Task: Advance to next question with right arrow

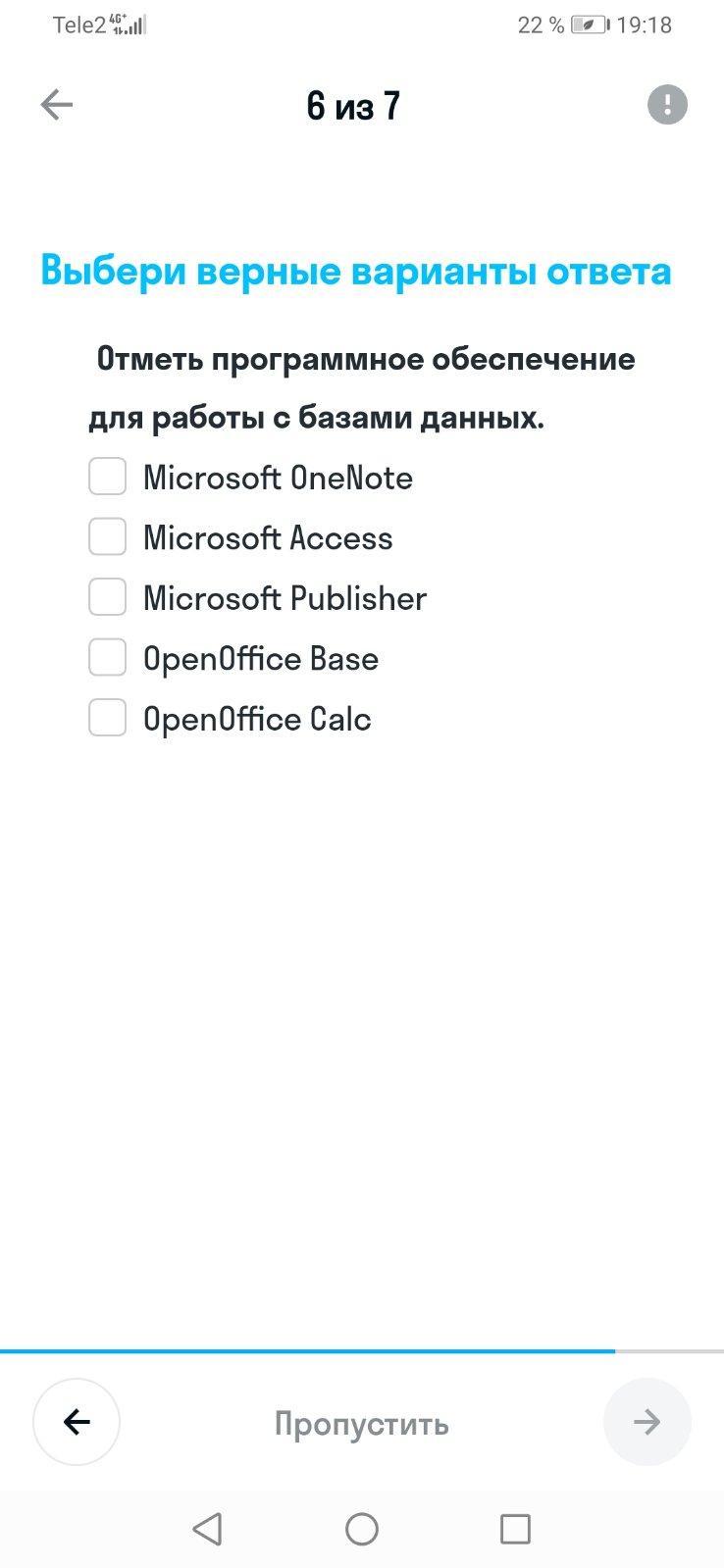Action: coord(647,1422)
